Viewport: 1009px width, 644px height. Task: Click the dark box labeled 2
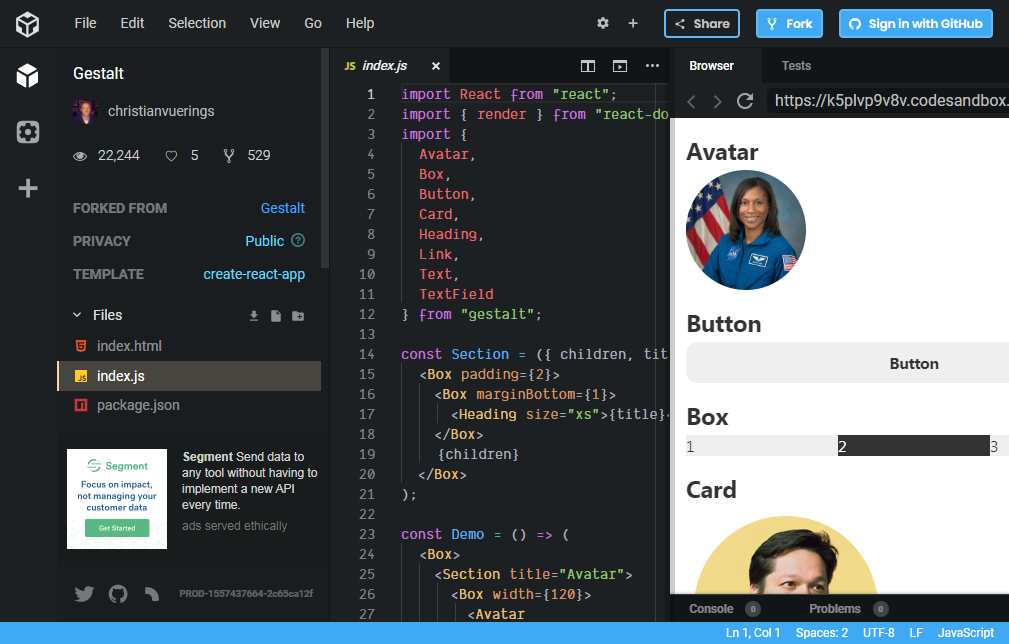[x=913, y=446]
